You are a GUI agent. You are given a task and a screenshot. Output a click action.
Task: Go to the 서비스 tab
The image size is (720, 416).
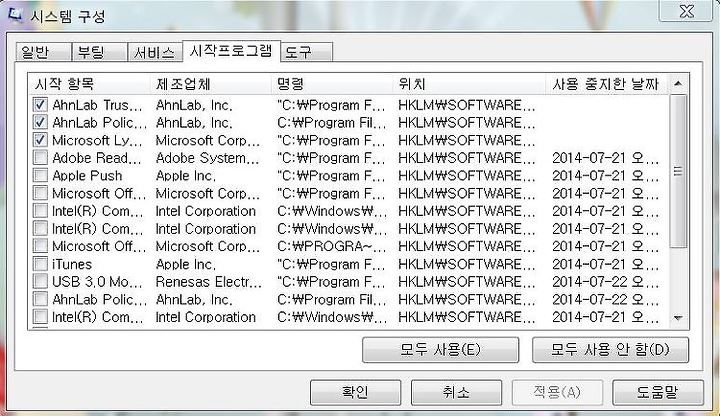pos(155,52)
